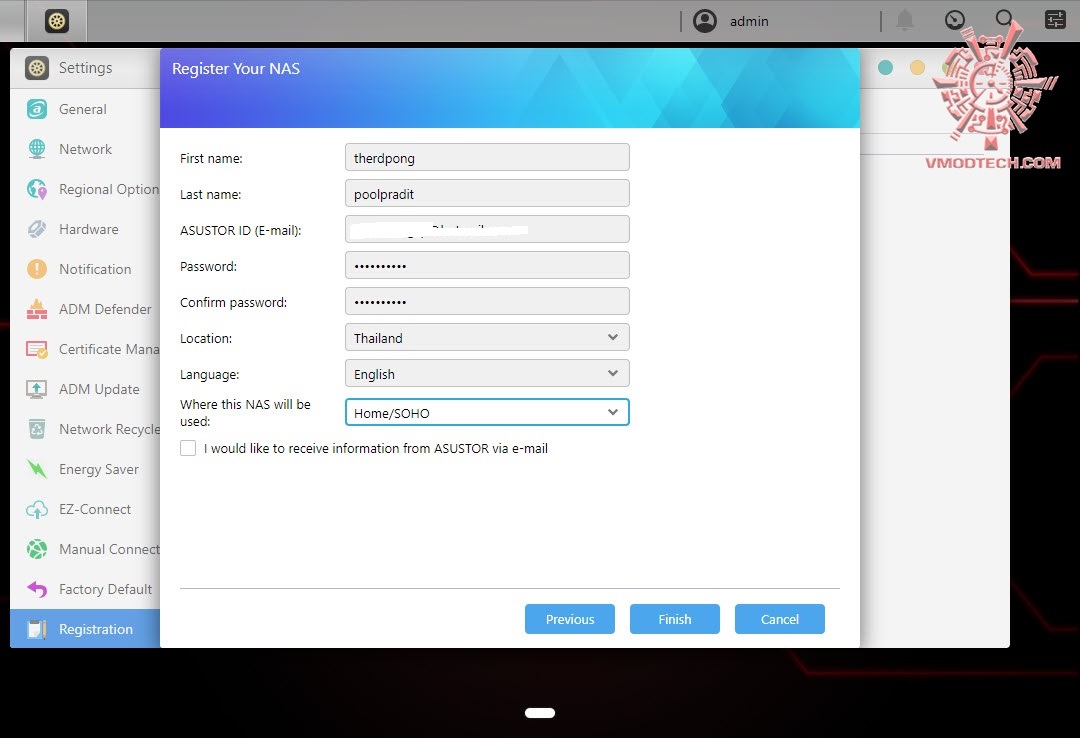Image resolution: width=1080 pixels, height=738 pixels.
Task: Click the Password field
Action: pyautogui.click(x=487, y=265)
